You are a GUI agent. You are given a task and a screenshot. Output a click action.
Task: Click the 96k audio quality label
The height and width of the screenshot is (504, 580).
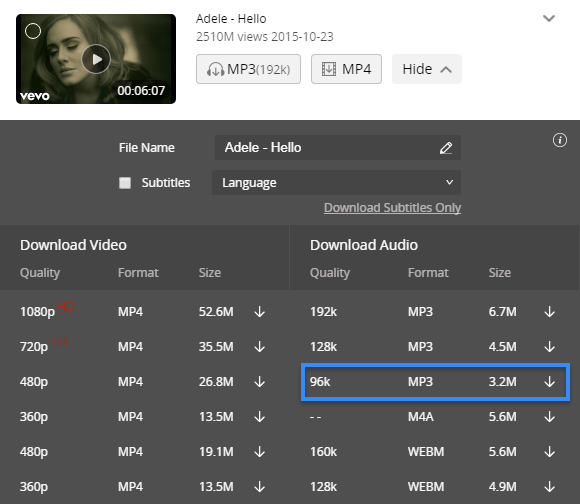[x=320, y=382]
